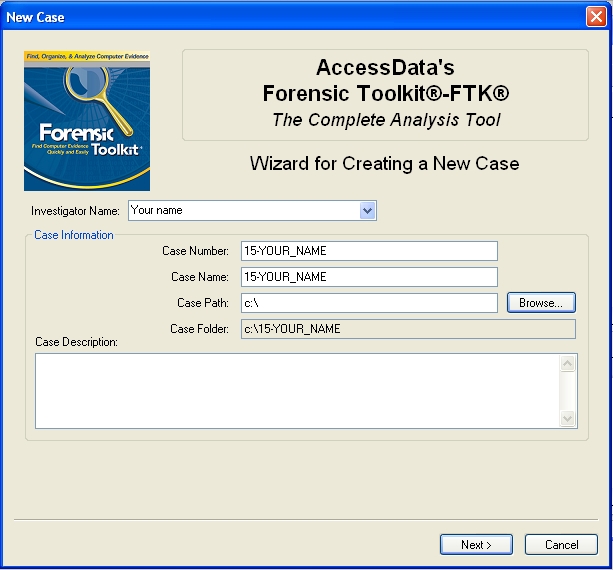Click The Complete Analysis Tool subtitle
613x570 pixels.
386,120
